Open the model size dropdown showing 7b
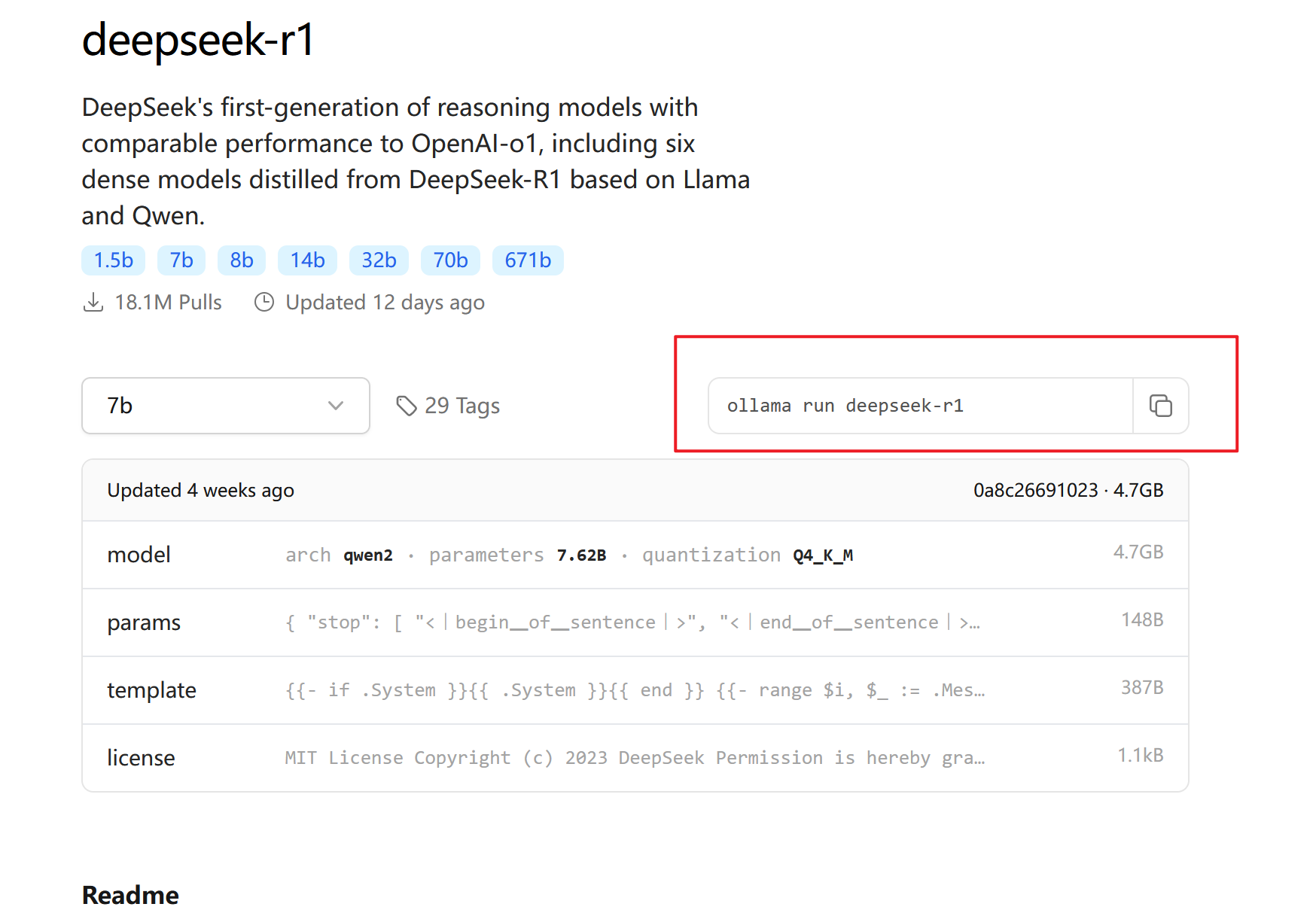 (224, 406)
